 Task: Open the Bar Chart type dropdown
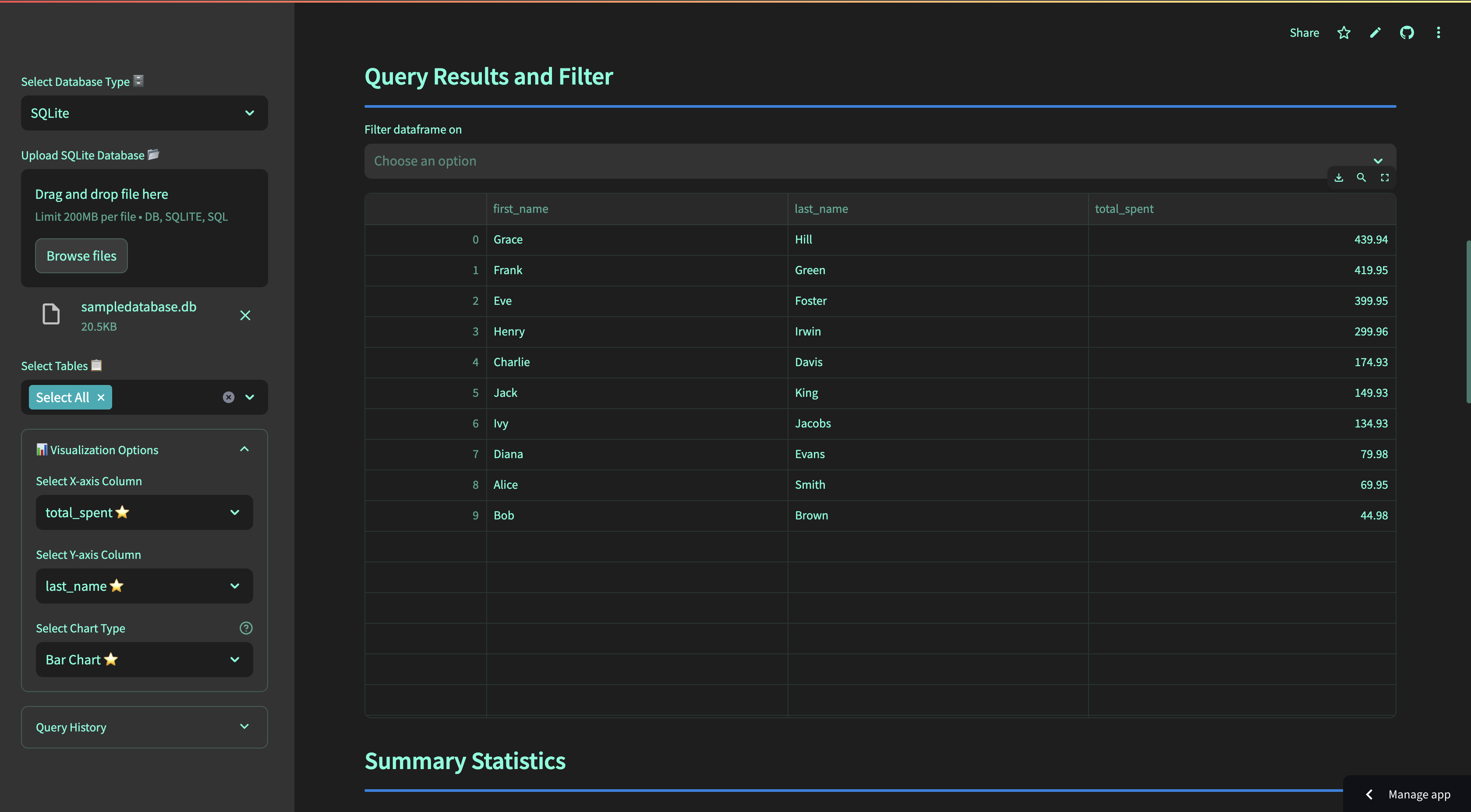[x=144, y=660]
